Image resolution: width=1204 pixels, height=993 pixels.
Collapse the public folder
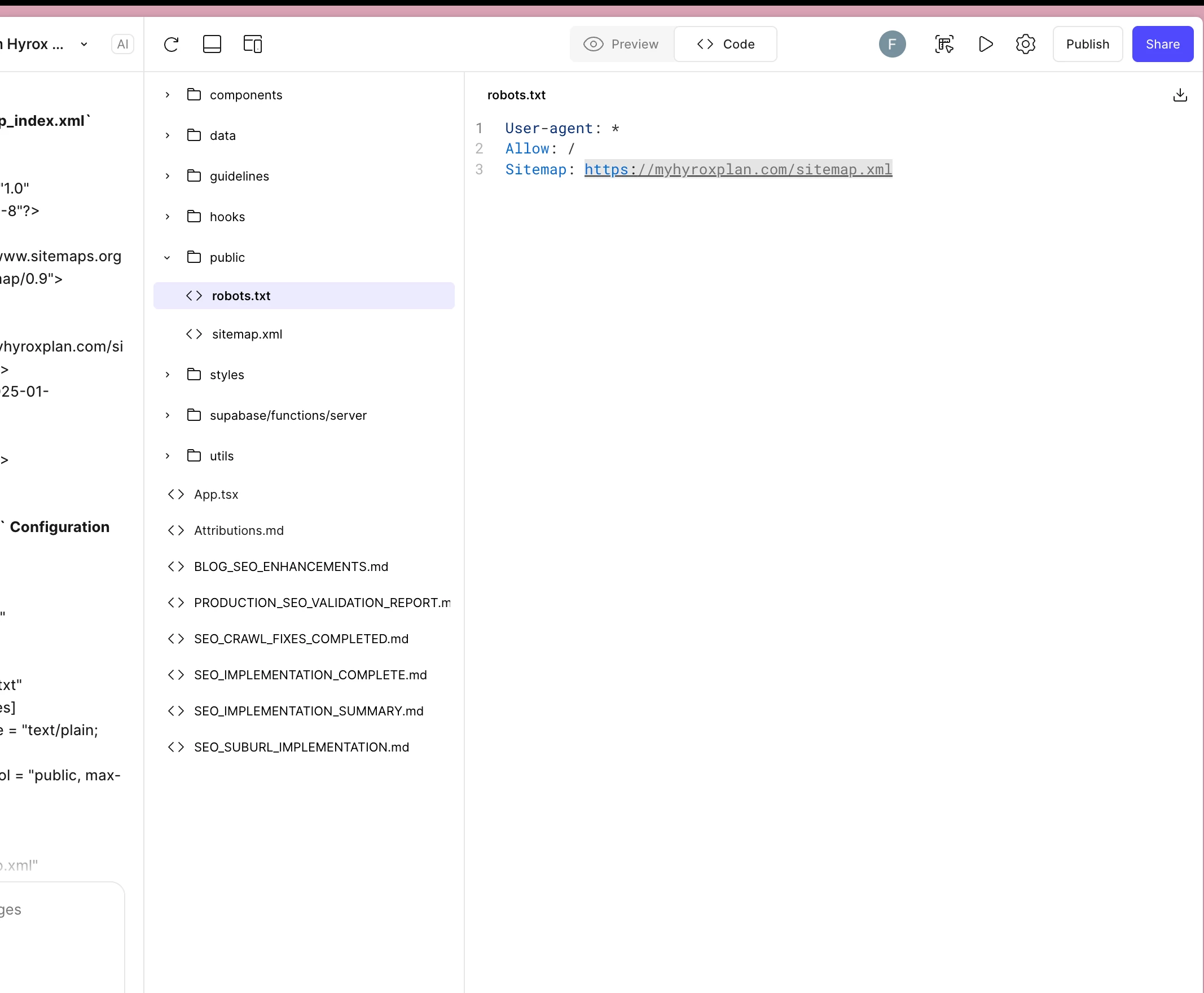point(168,257)
